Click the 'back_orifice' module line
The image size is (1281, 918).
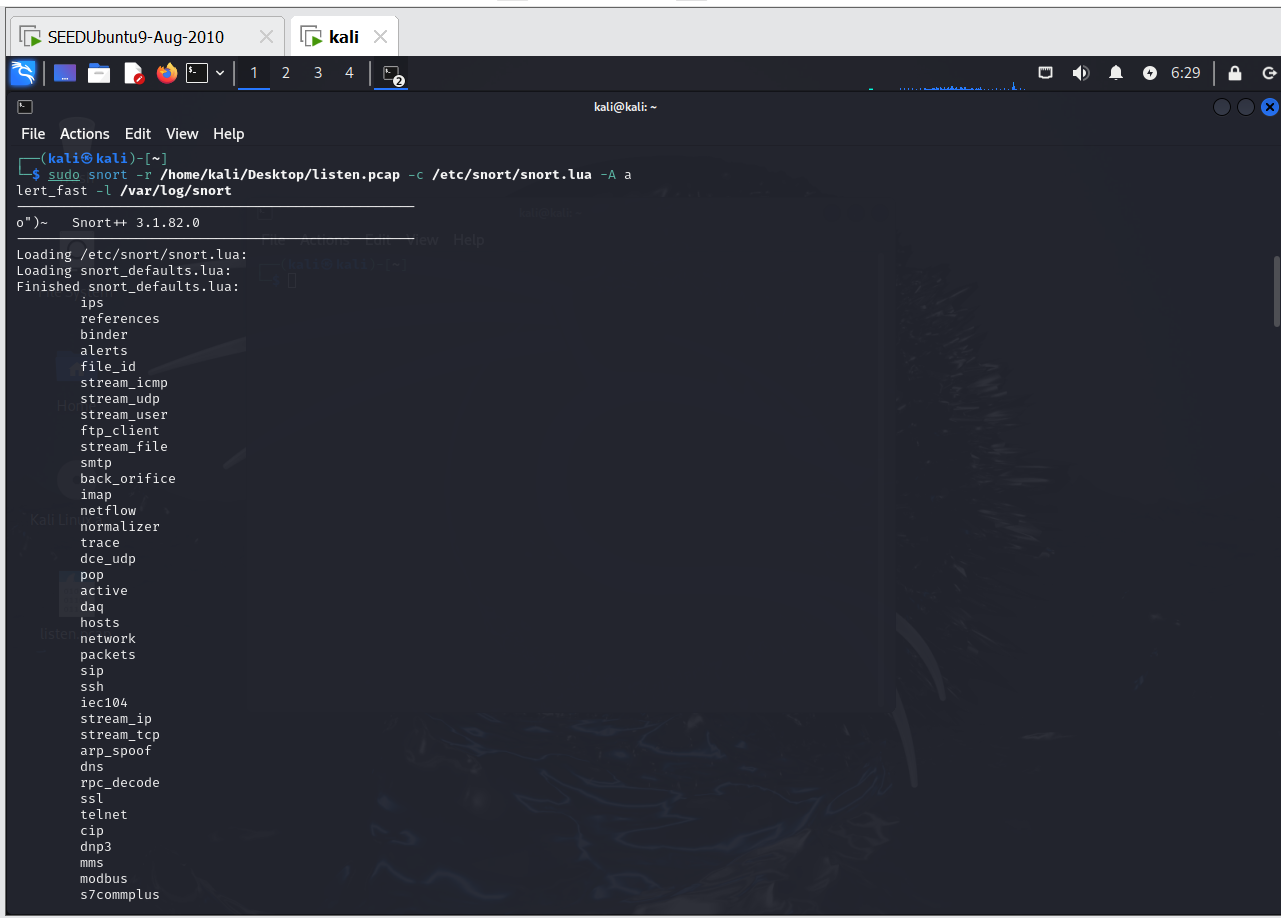tap(128, 479)
